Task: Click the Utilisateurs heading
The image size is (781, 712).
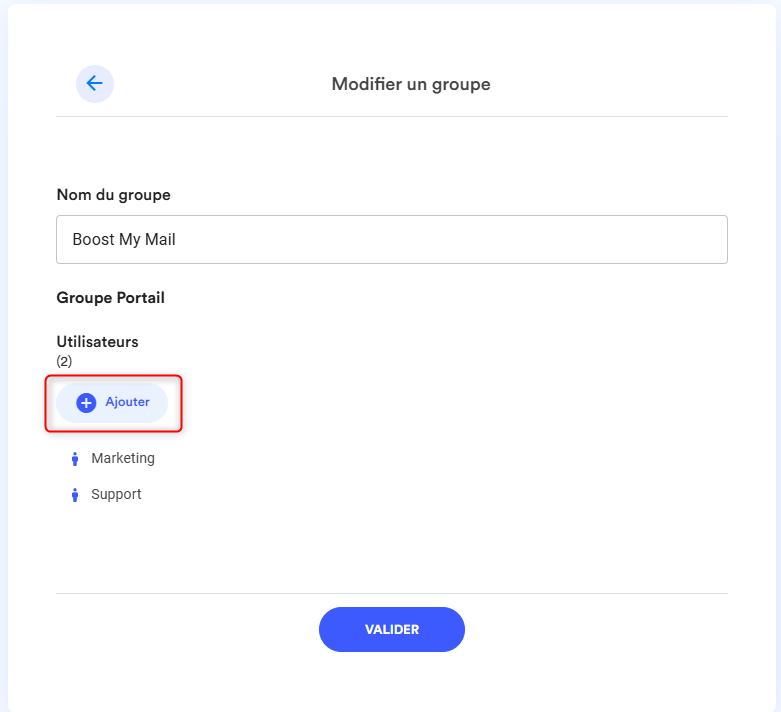Action: click(x=97, y=342)
